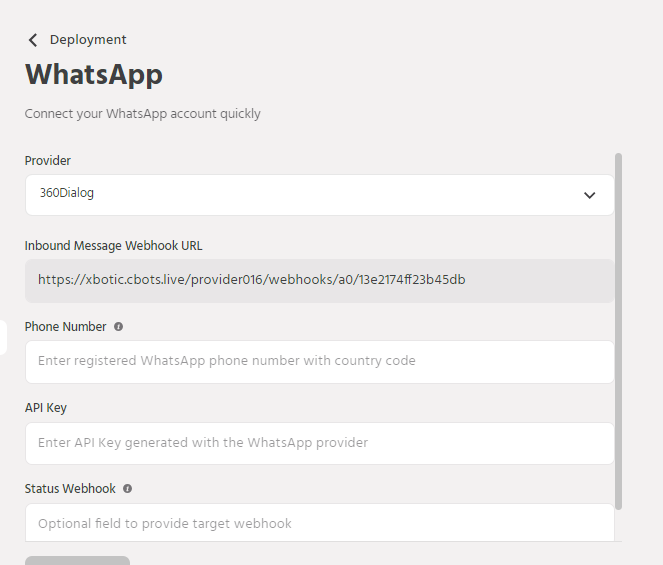Click the vertical scrollbar of the form
Screen dimensions: 663x565
[x=619, y=330]
